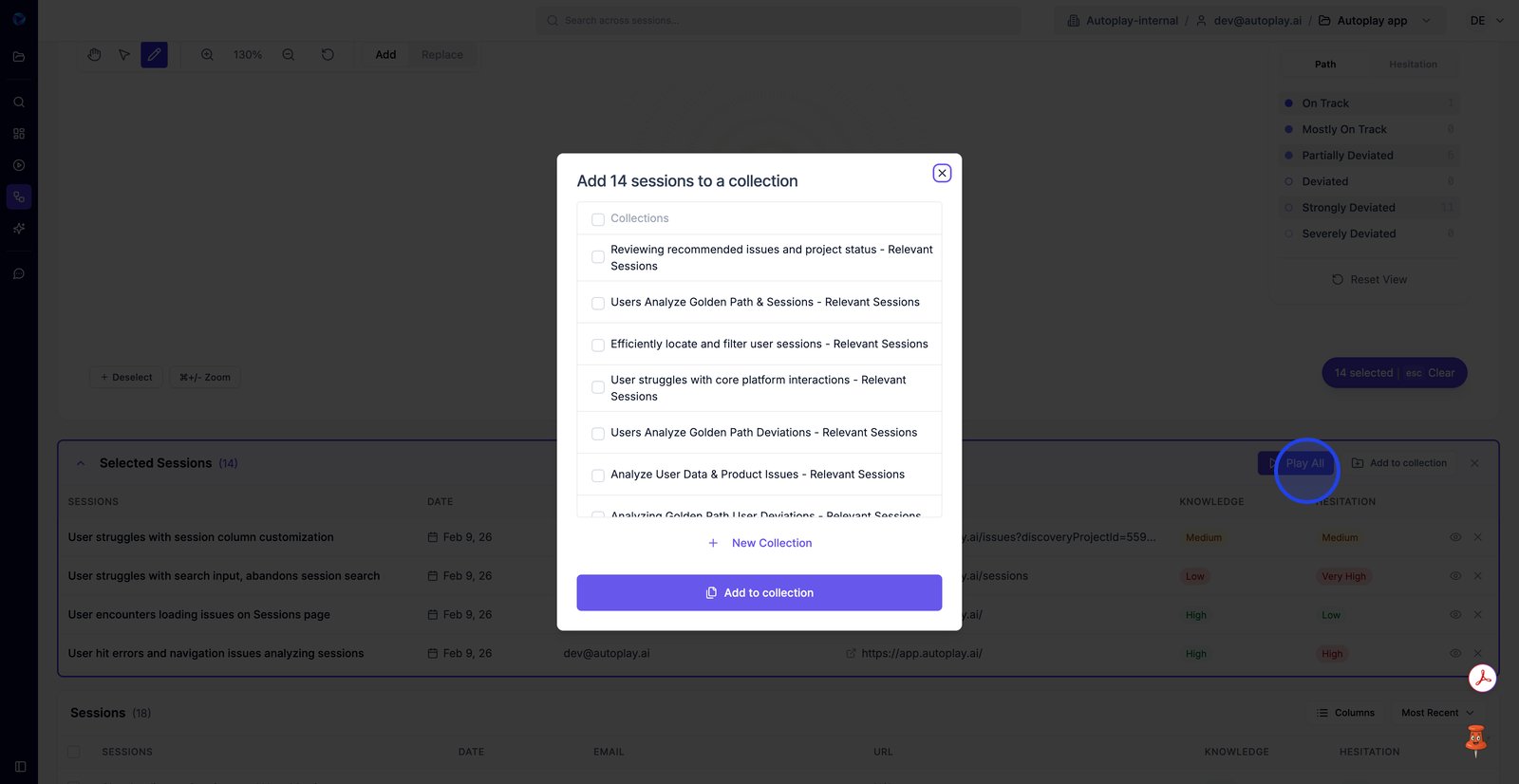The width and height of the screenshot is (1519, 784).
Task: Click the reset rotation icon in toolbar
Action: (328, 55)
